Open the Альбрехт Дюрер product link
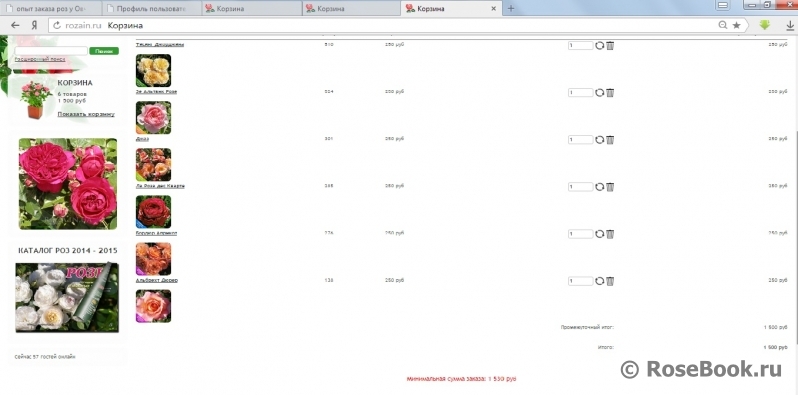This screenshot has width=798, height=395. [x=157, y=280]
